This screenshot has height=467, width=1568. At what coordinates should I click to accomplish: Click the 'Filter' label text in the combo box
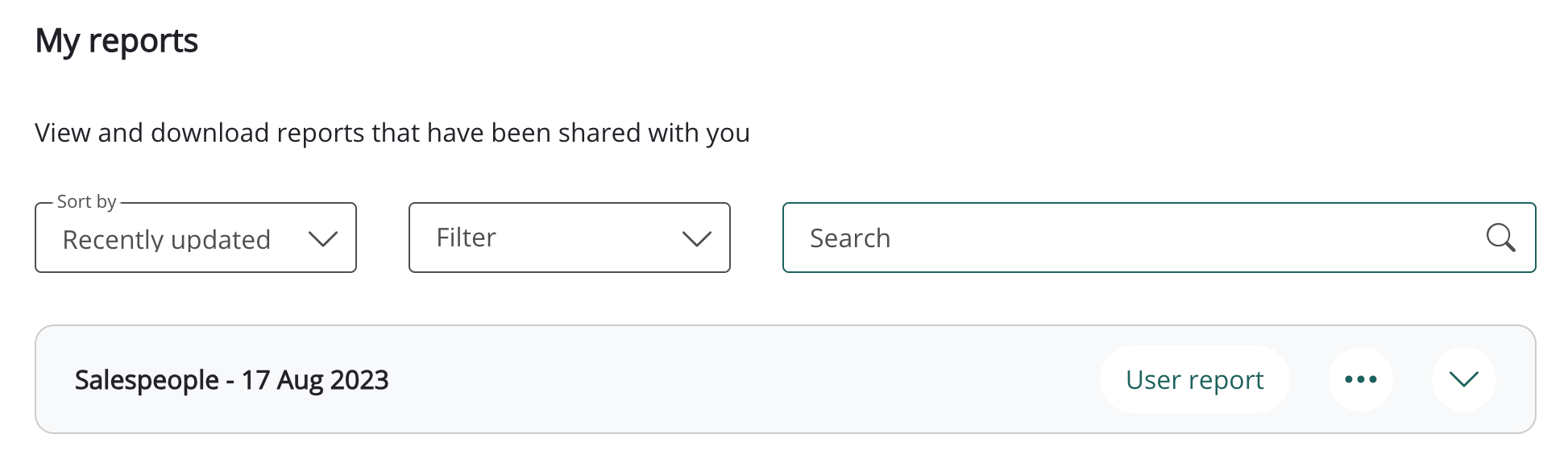coord(466,238)
